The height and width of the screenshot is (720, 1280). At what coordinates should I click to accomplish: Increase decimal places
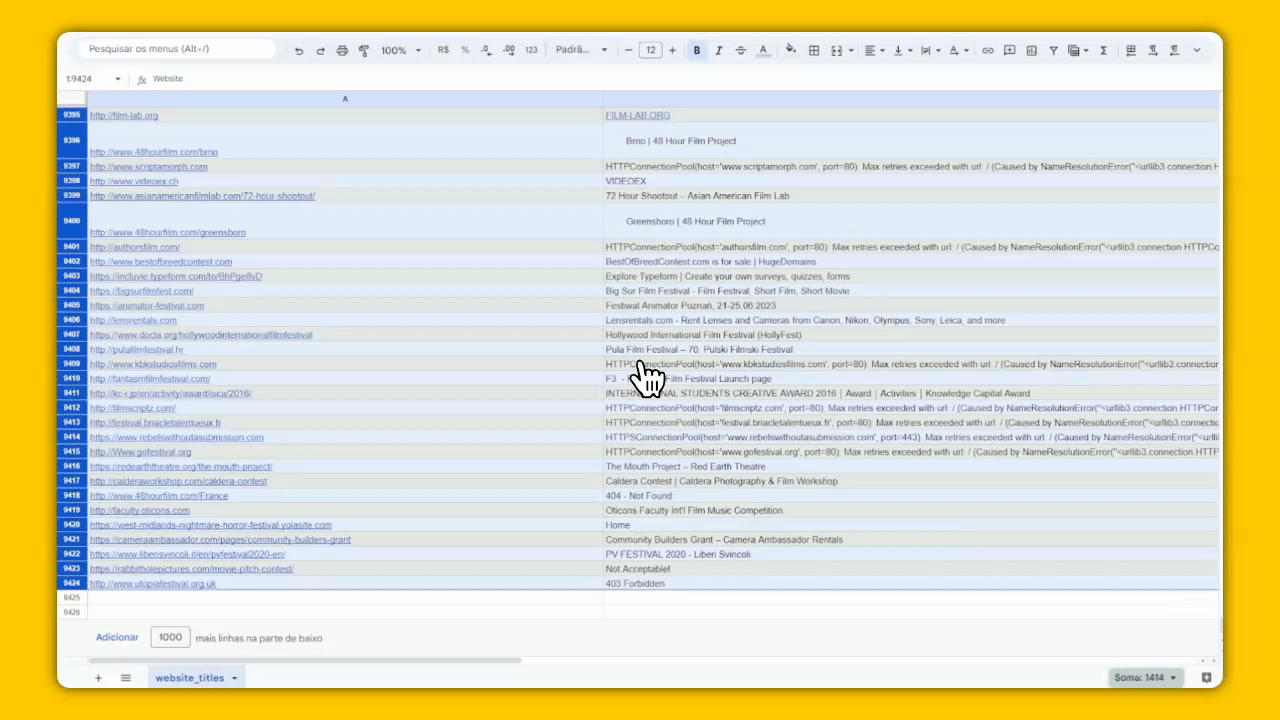pyautogui.click(x=509, y=50)
